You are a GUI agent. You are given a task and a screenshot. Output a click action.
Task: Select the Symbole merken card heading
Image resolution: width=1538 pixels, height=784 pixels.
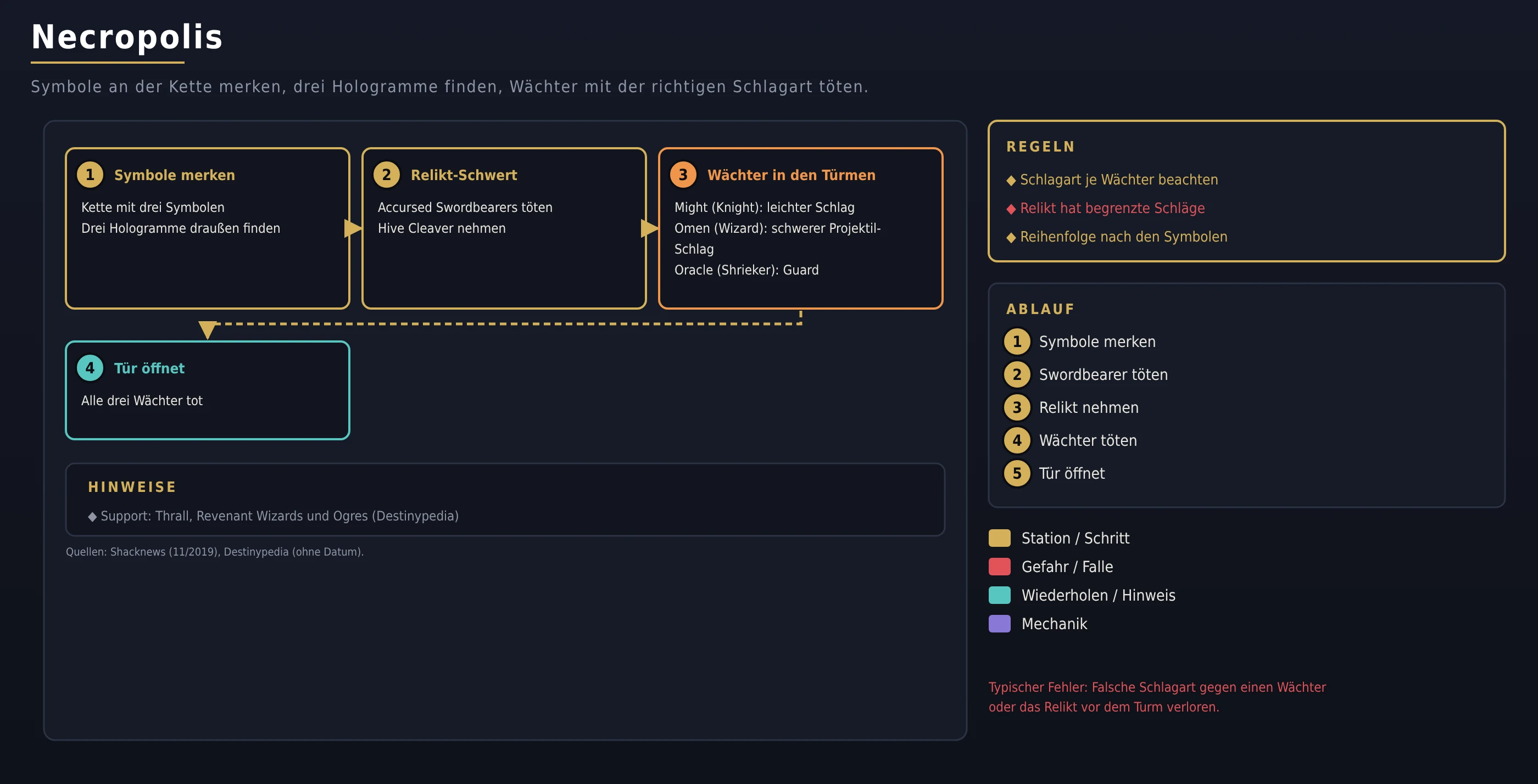(174, 175)
